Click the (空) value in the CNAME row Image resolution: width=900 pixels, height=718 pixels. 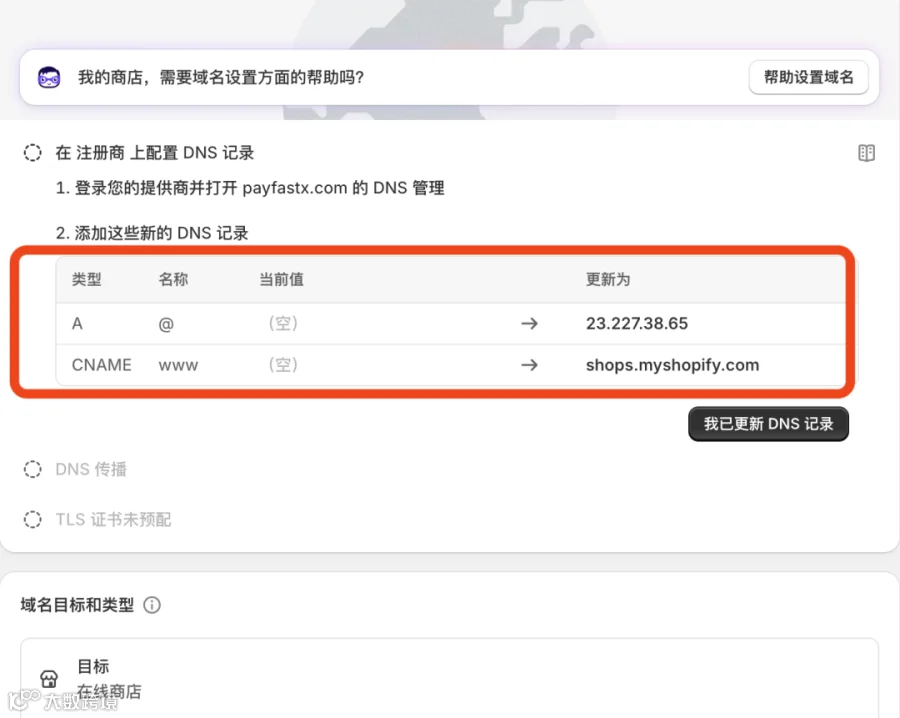pyautogui.click(x=283, y=364)
